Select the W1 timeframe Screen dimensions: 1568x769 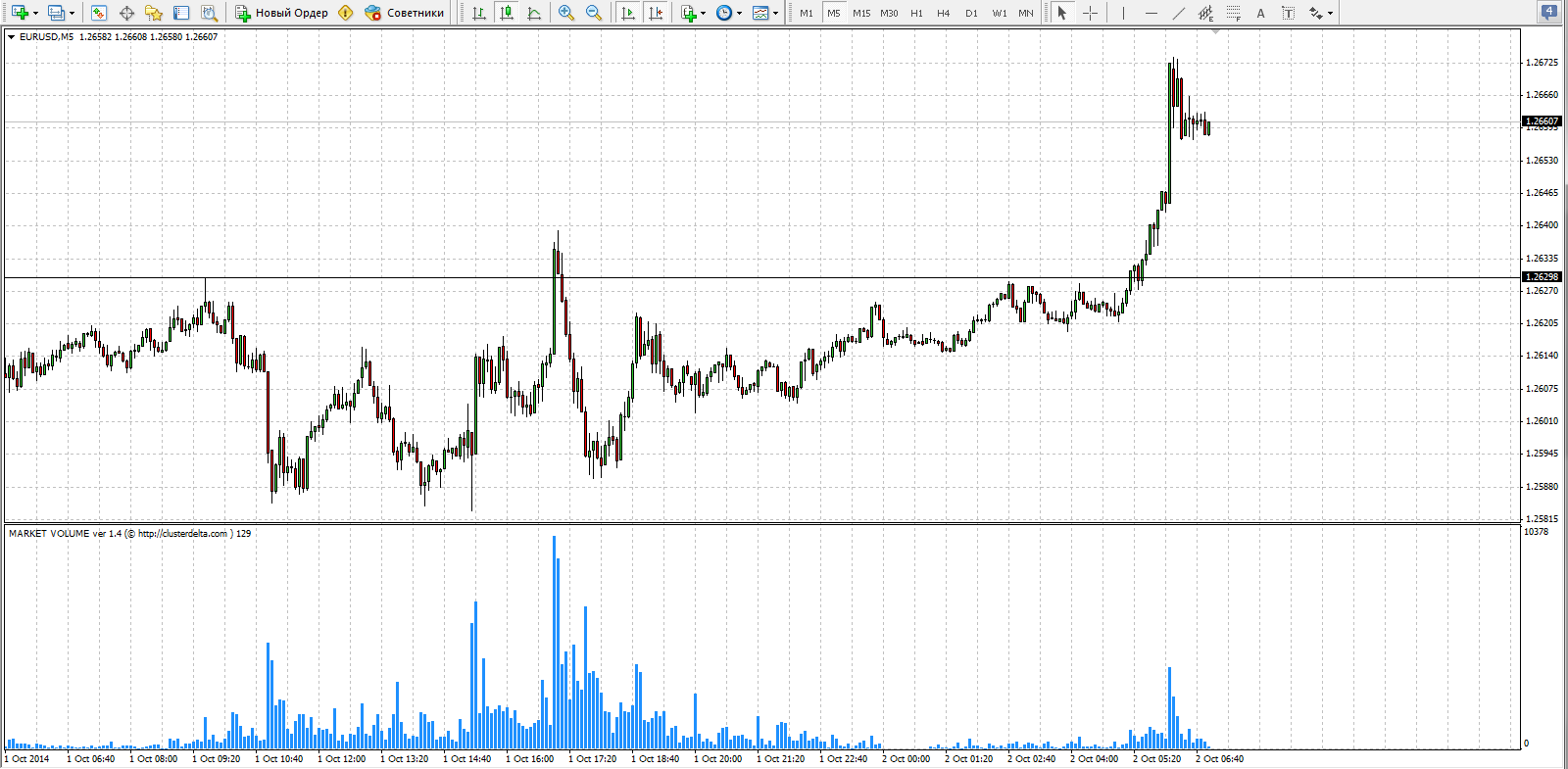point(999,13)
